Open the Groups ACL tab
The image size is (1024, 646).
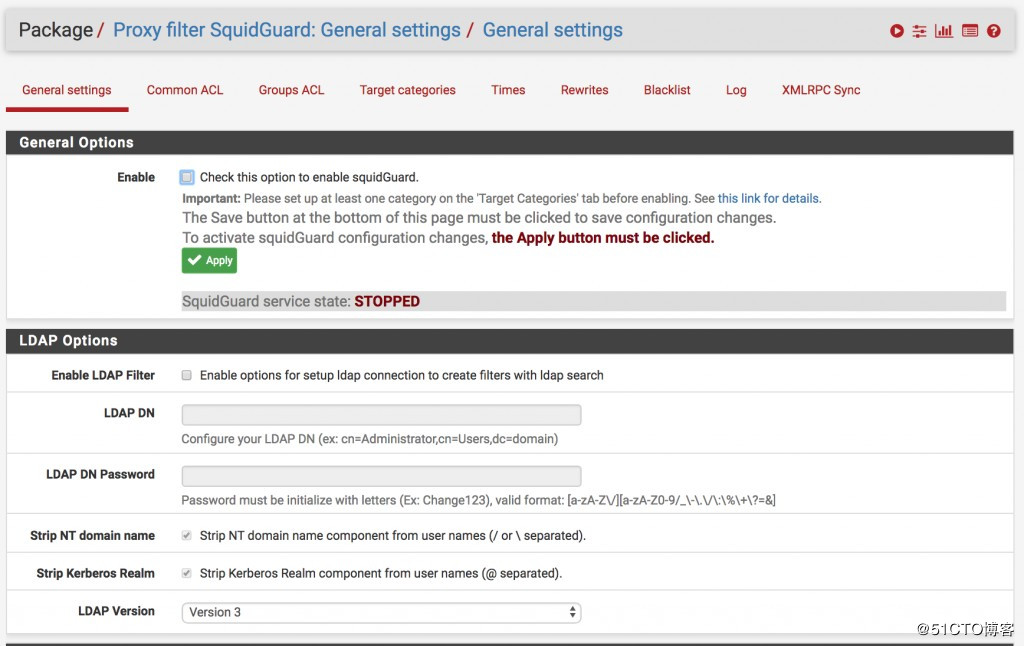[291, 90]
